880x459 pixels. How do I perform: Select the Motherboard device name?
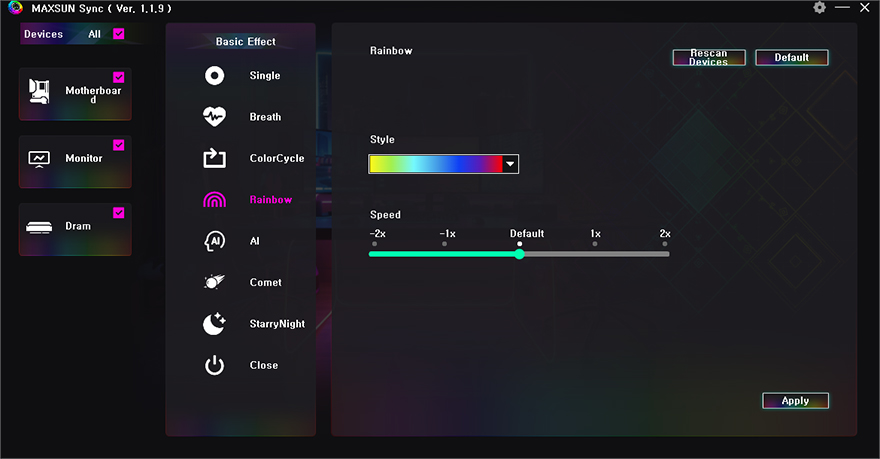click(93, 94)
